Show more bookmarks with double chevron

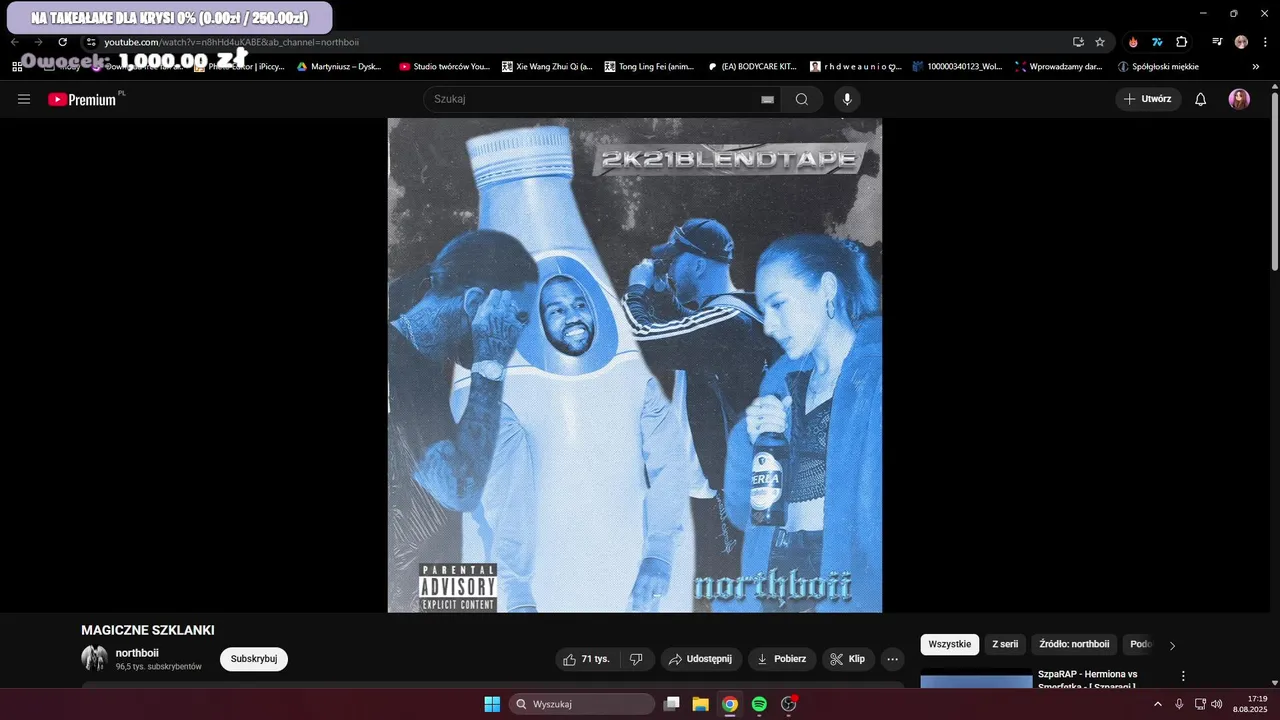coord(1256,67)
